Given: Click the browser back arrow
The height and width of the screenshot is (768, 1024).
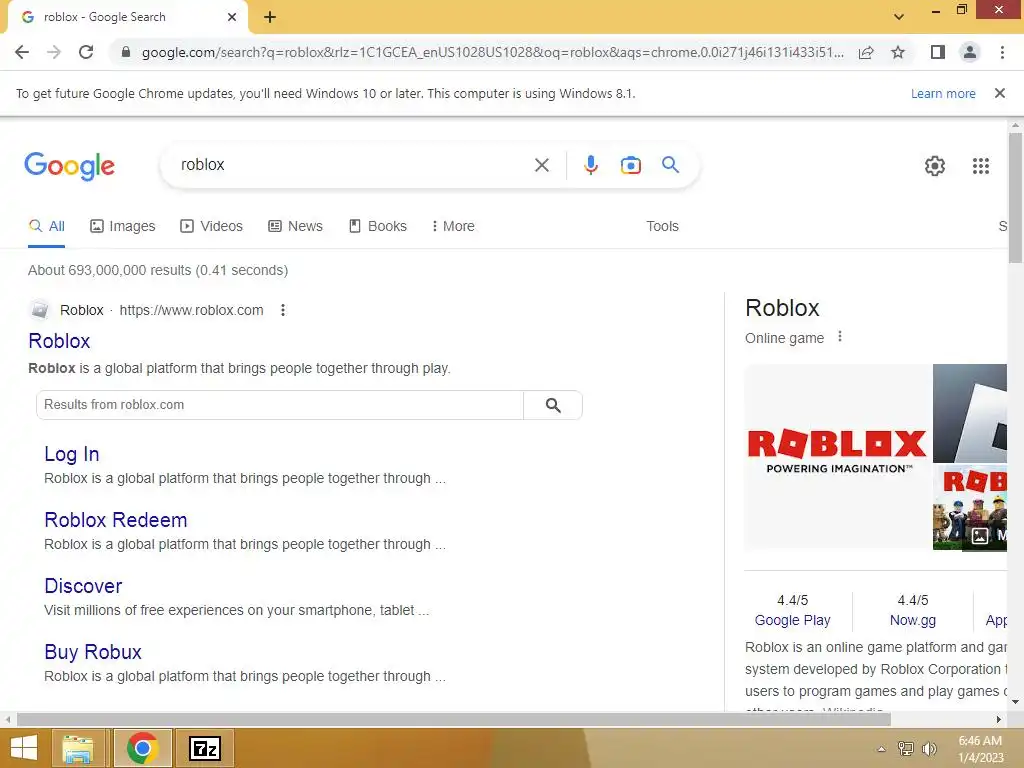Looking at the screenshot, I should pyautogui.click(x=22, y=52).
